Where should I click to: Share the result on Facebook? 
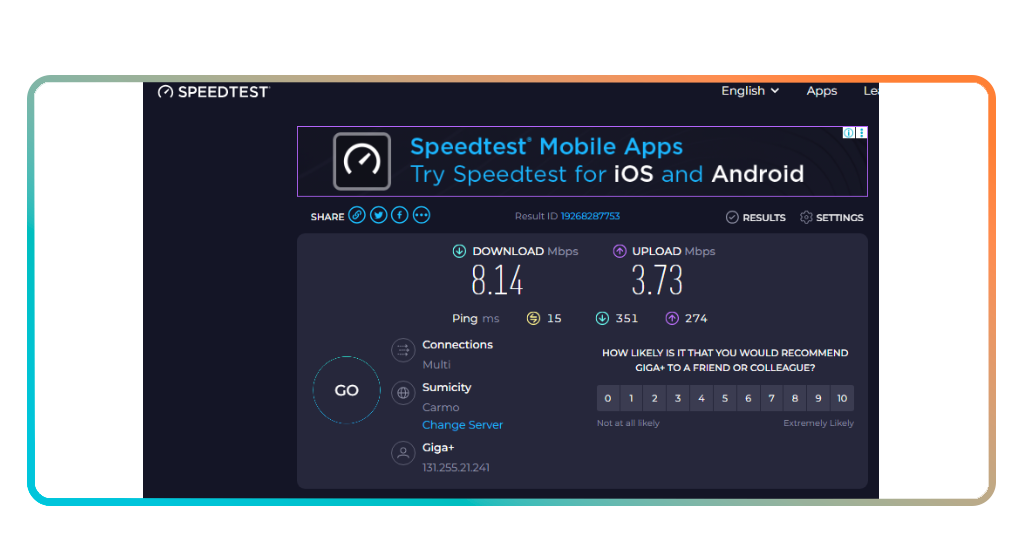click(x=400, y=215)
